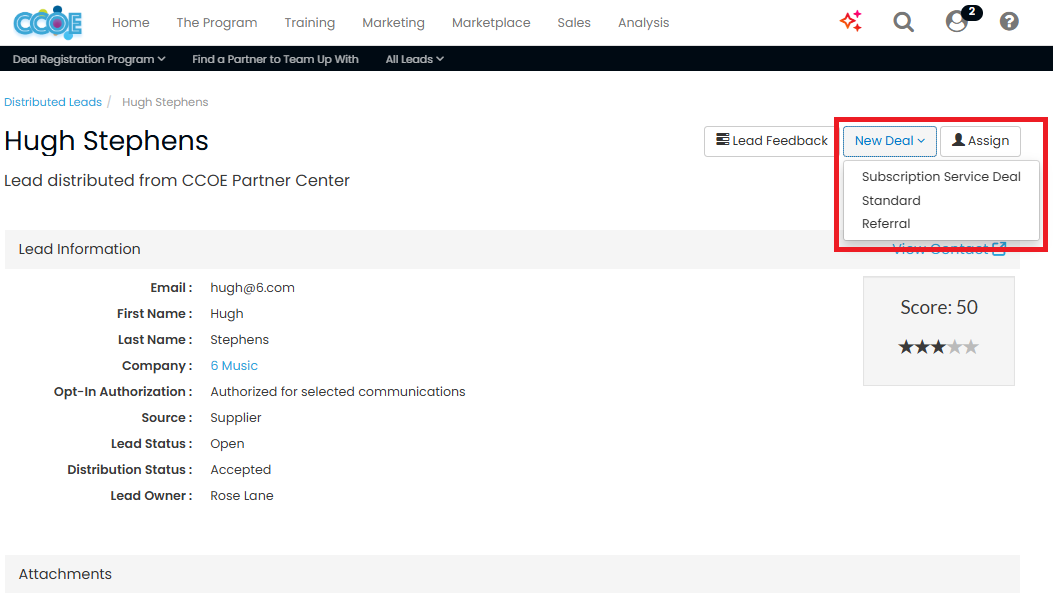Image resolution: width=1057 pixels, height=602 pixels.
Task: Open Find a Partner to Team Up With
Action: pyautogui.click(x=275, y=59)
